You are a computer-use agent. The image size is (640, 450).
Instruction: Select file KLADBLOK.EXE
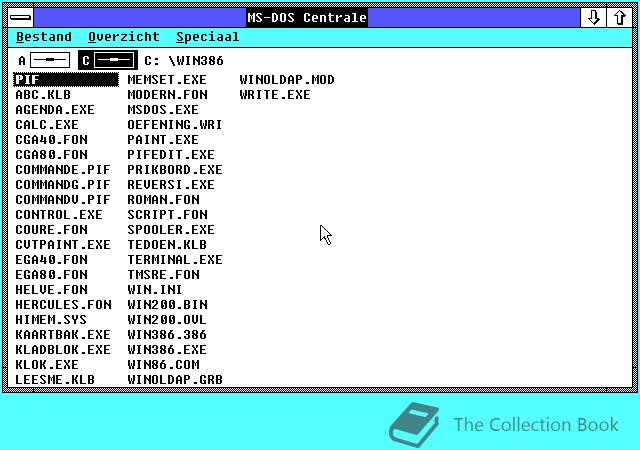click(x=63, y=350)
